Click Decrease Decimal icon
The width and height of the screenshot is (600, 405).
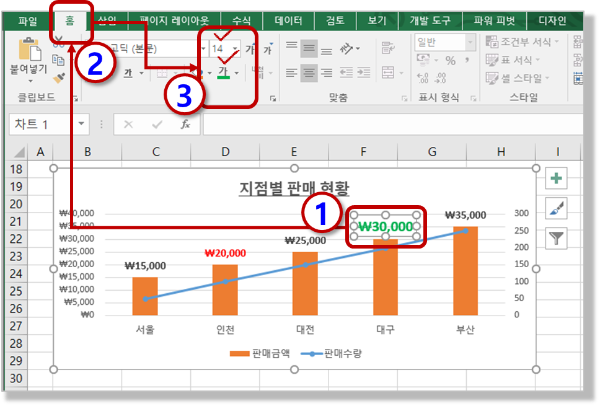tap(440, 78)
